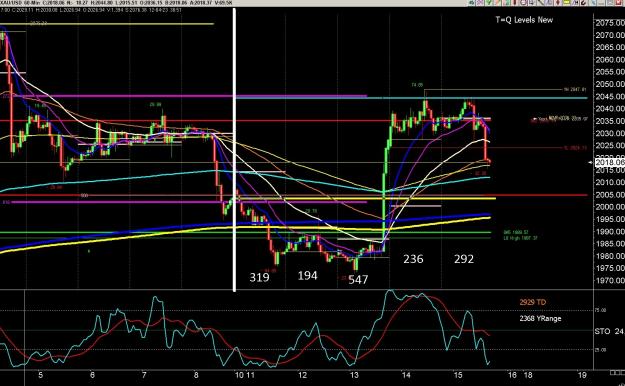
Task: Click the 1970.00 price axis label
Action: (610, 280)
